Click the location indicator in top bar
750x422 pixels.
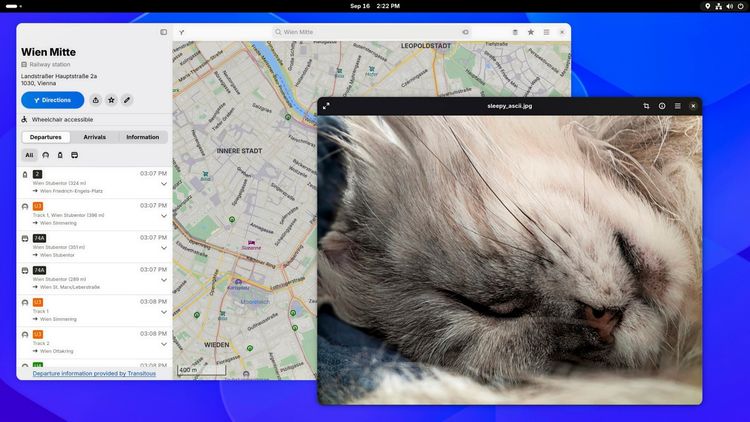point(707,6)
